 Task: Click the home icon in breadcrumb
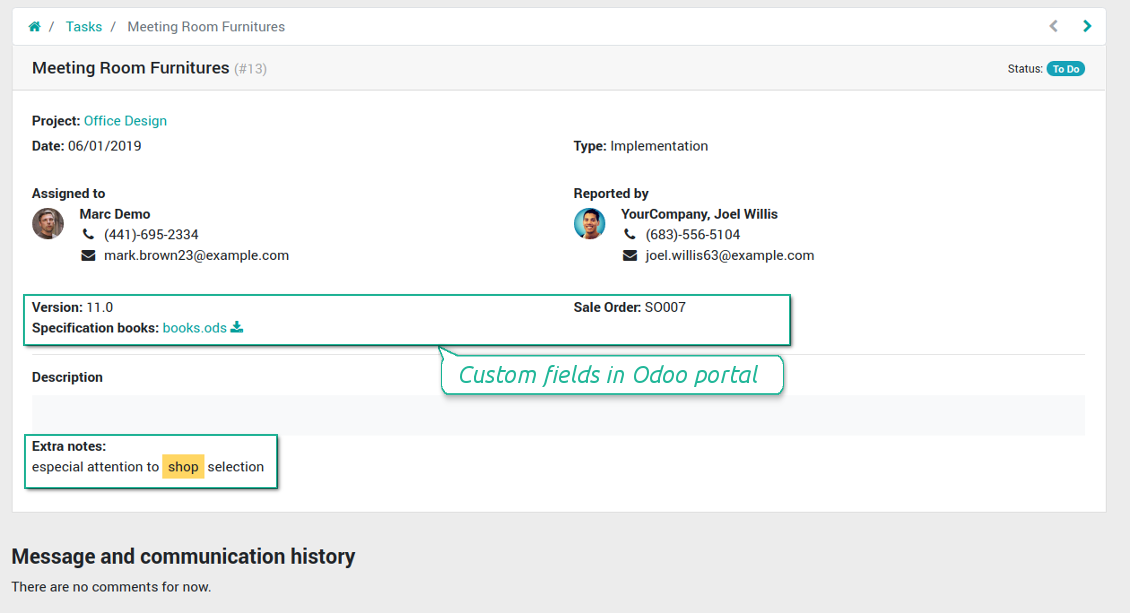(x=34, y=27)
